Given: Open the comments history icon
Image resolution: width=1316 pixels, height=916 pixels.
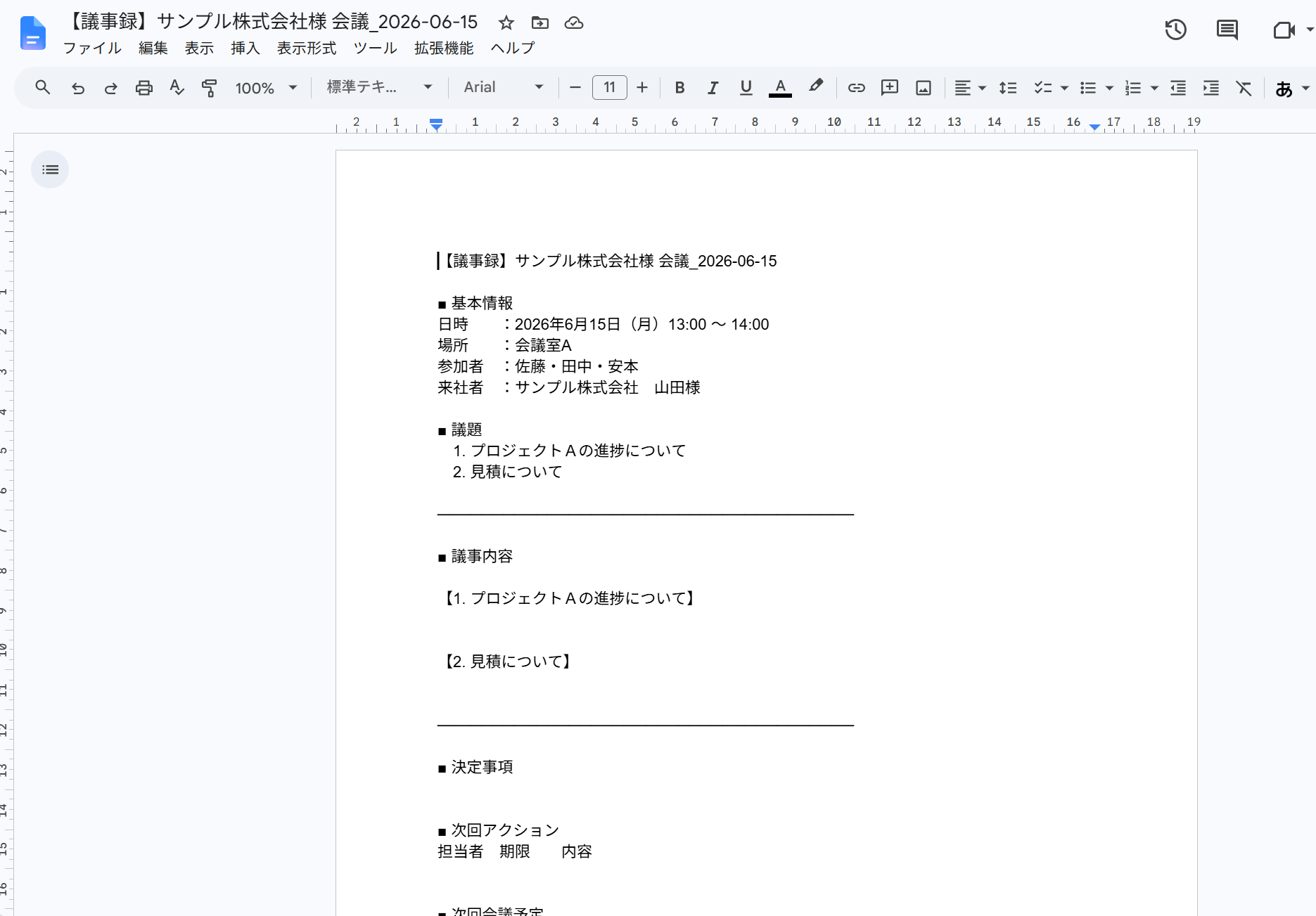Looking at the screenshot, I should coord(1227,30).
